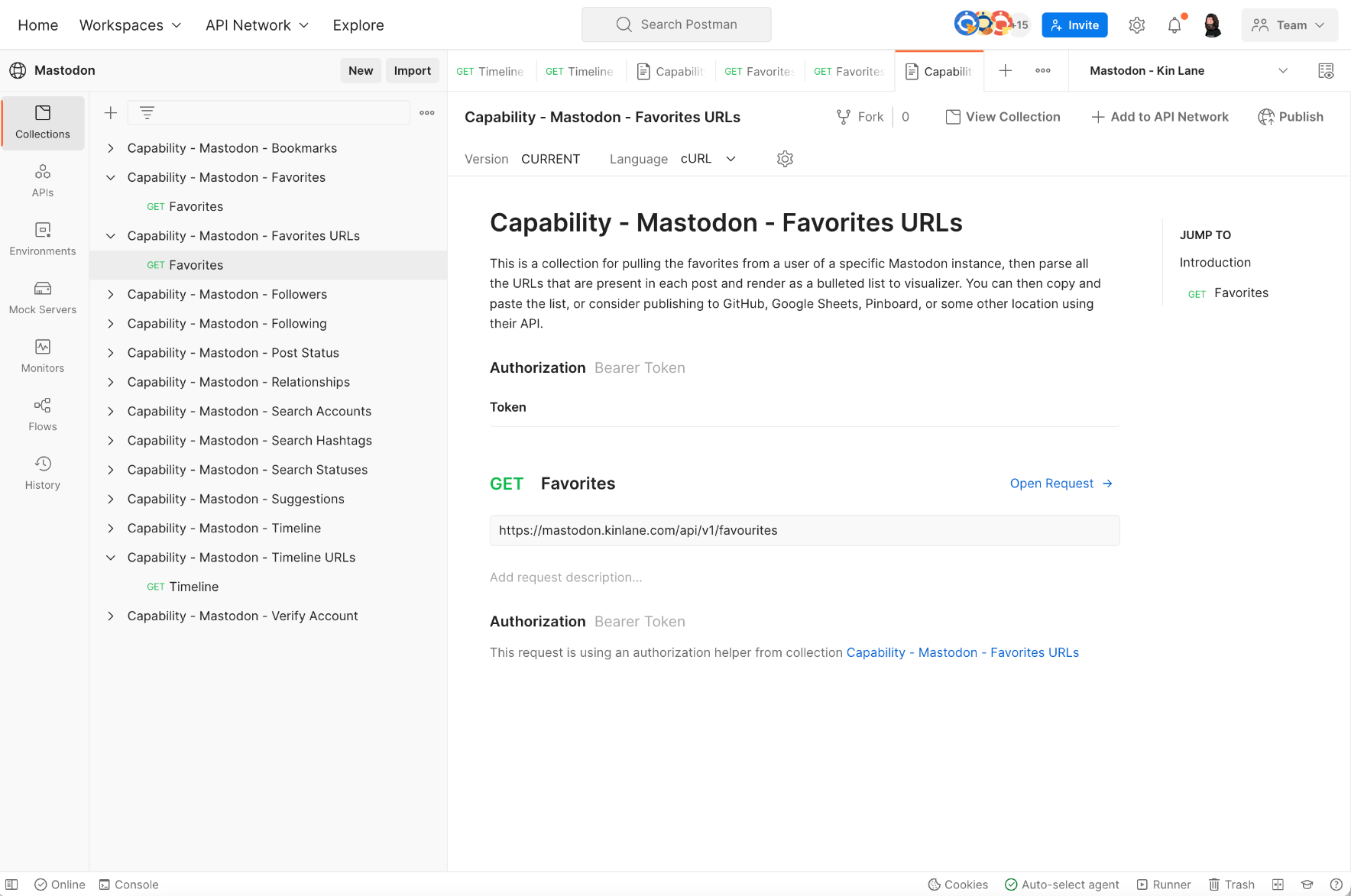
Task: Click Add request description field
Action: click(566, 577)
